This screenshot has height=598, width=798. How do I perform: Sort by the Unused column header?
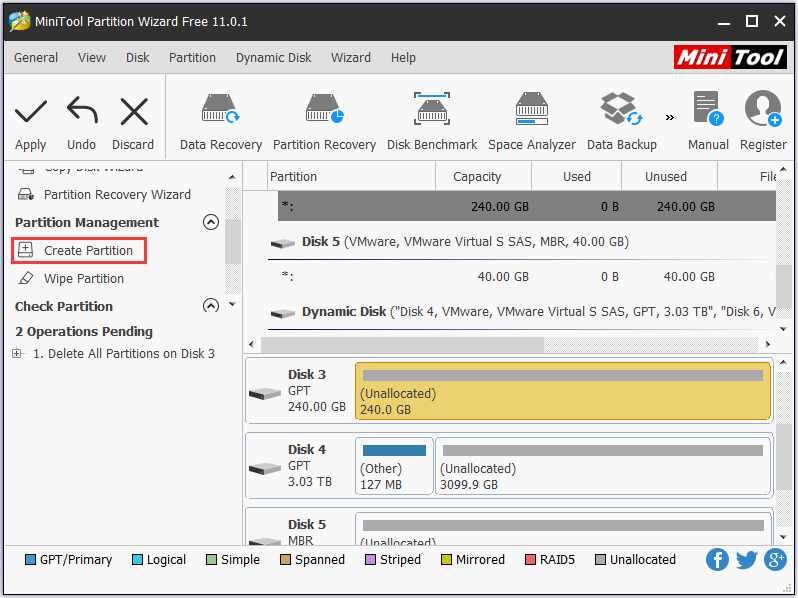click(x=669, y=176)
